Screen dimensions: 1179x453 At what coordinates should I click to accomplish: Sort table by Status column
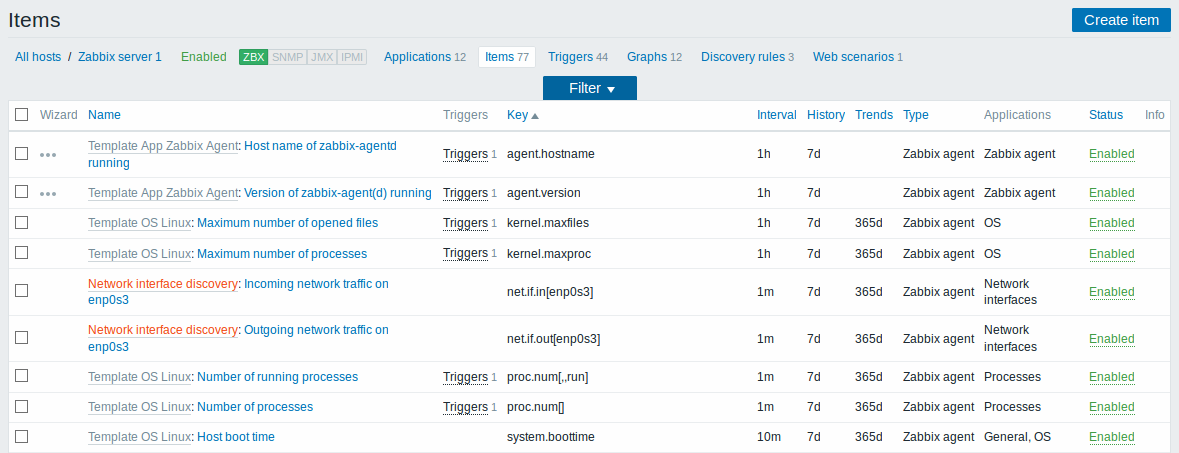point(1105,115)
